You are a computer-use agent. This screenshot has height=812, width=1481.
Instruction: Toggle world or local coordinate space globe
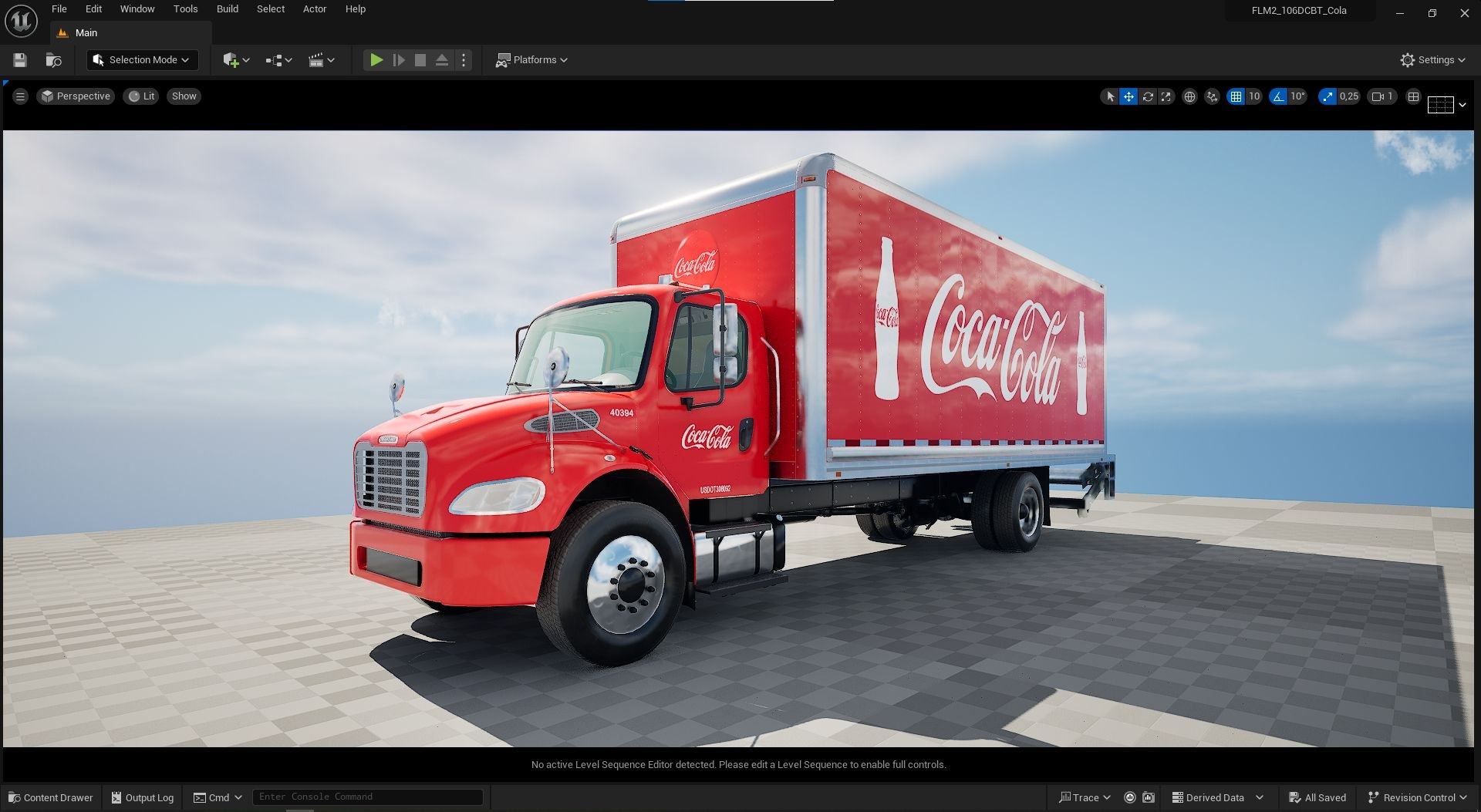(x=1189, y=96)
